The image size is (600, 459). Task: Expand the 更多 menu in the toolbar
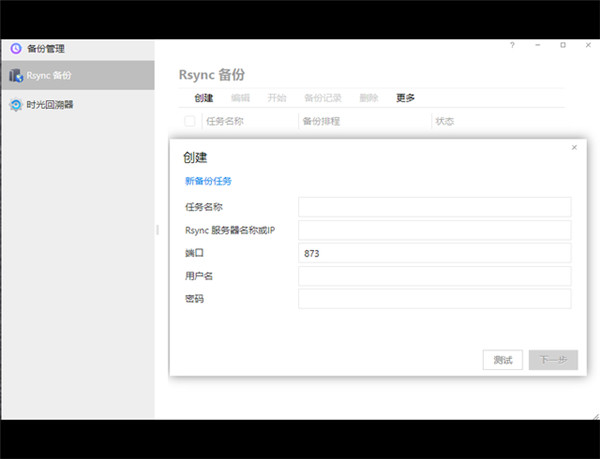click(x=405, y=98)
